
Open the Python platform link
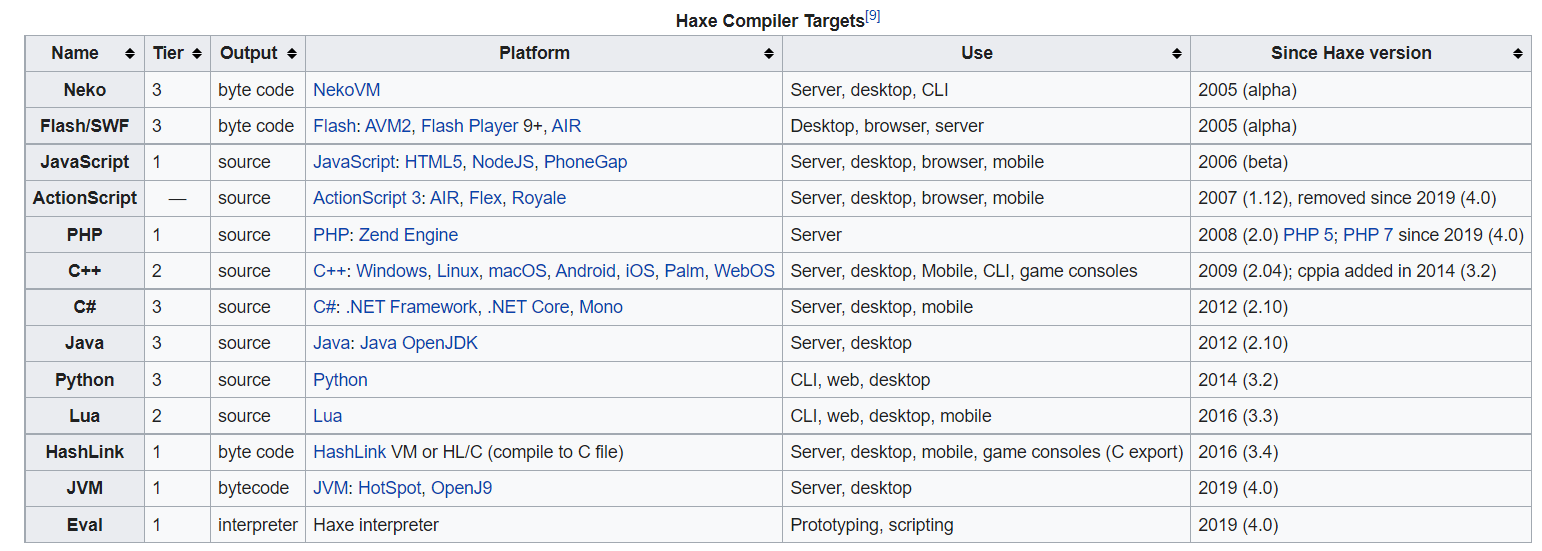[340, 380]
